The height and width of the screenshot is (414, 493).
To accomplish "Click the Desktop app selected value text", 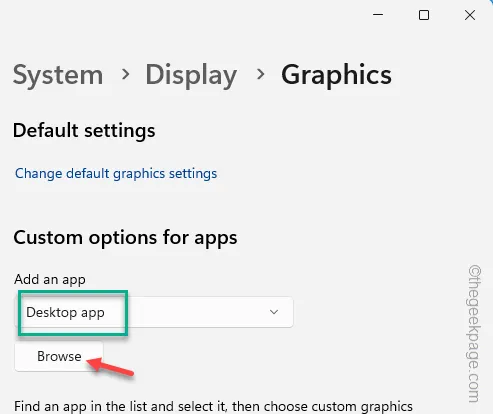I will click(x=65, y=313).
